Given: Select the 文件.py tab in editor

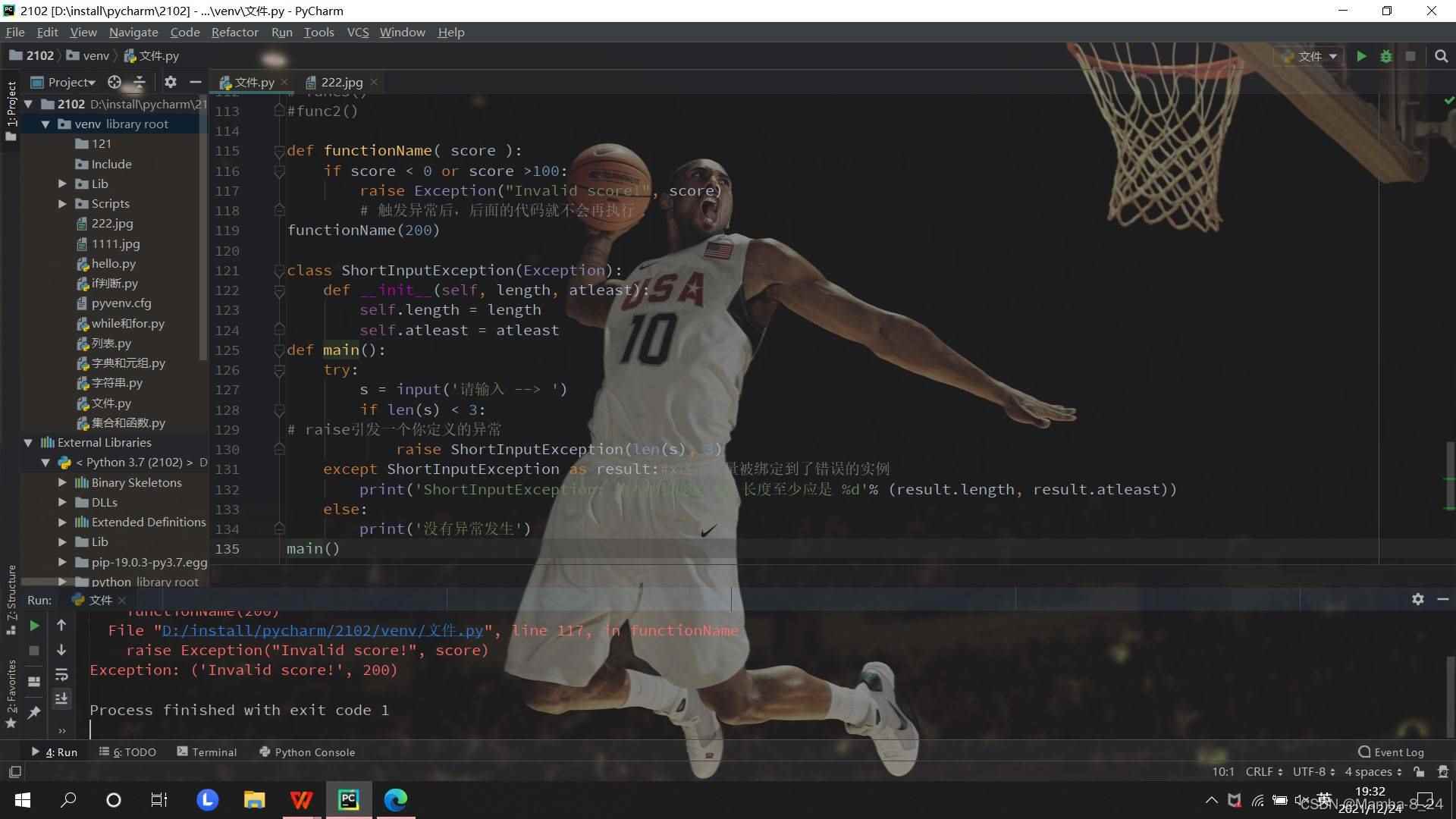Looking at the screenshot, I should click(x=253, y=82).
